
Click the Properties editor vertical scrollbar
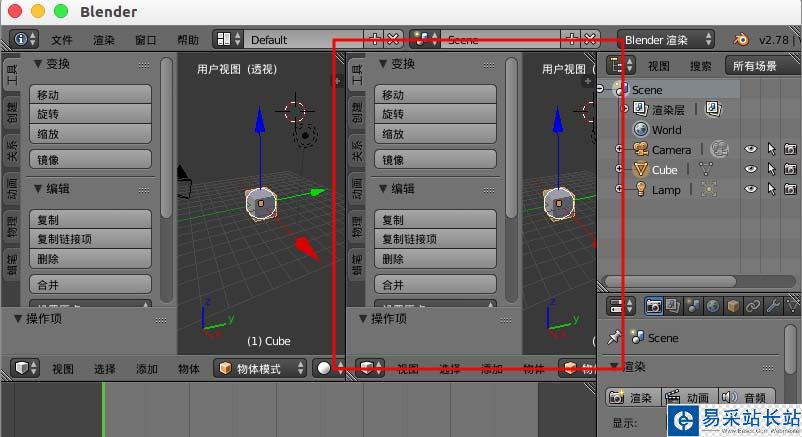pyautogui.click(x=790, y=348)
